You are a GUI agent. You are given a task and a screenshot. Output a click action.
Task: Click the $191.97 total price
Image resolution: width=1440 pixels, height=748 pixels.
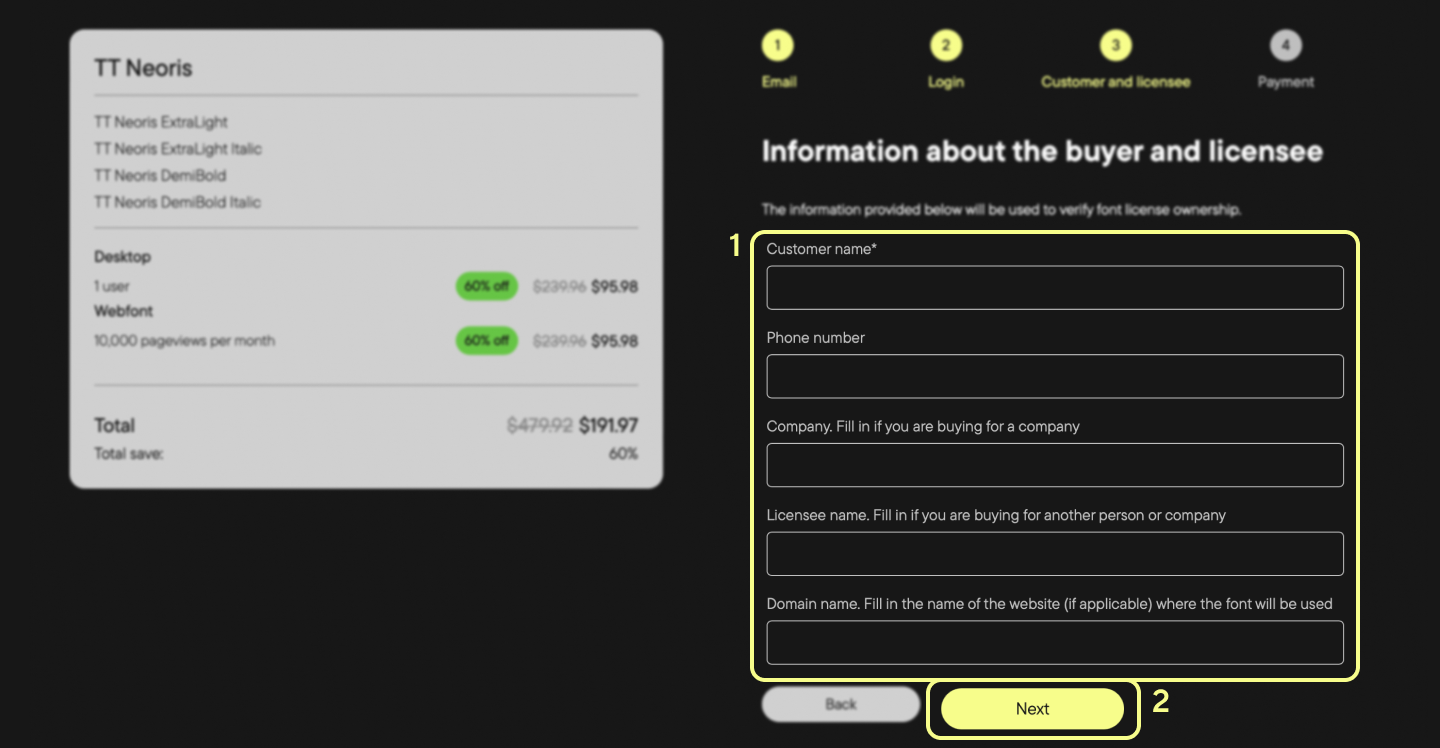coord(608,426)
